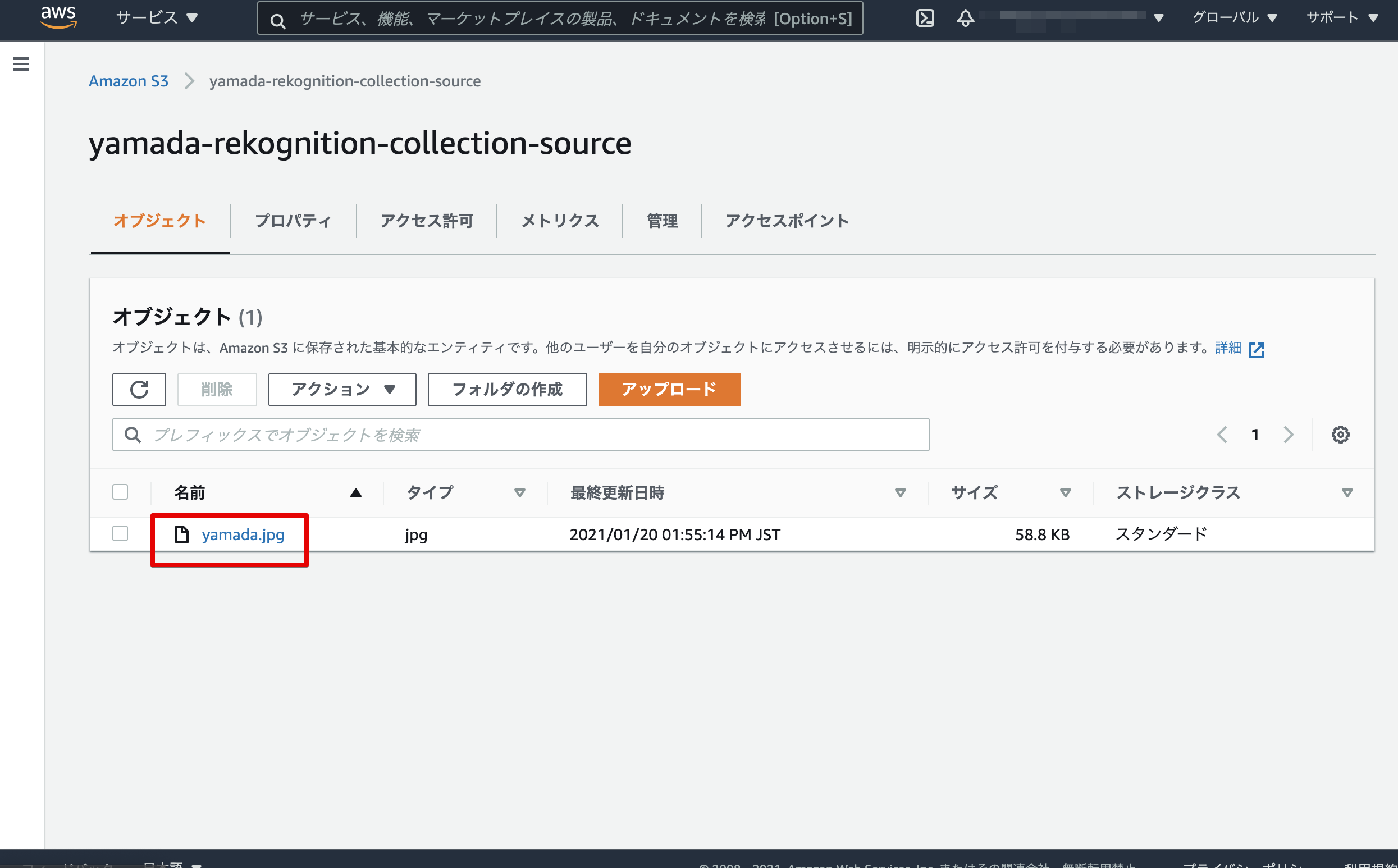Tick the select-all objects checkbox
The image size is (1398, 868).
120,492
